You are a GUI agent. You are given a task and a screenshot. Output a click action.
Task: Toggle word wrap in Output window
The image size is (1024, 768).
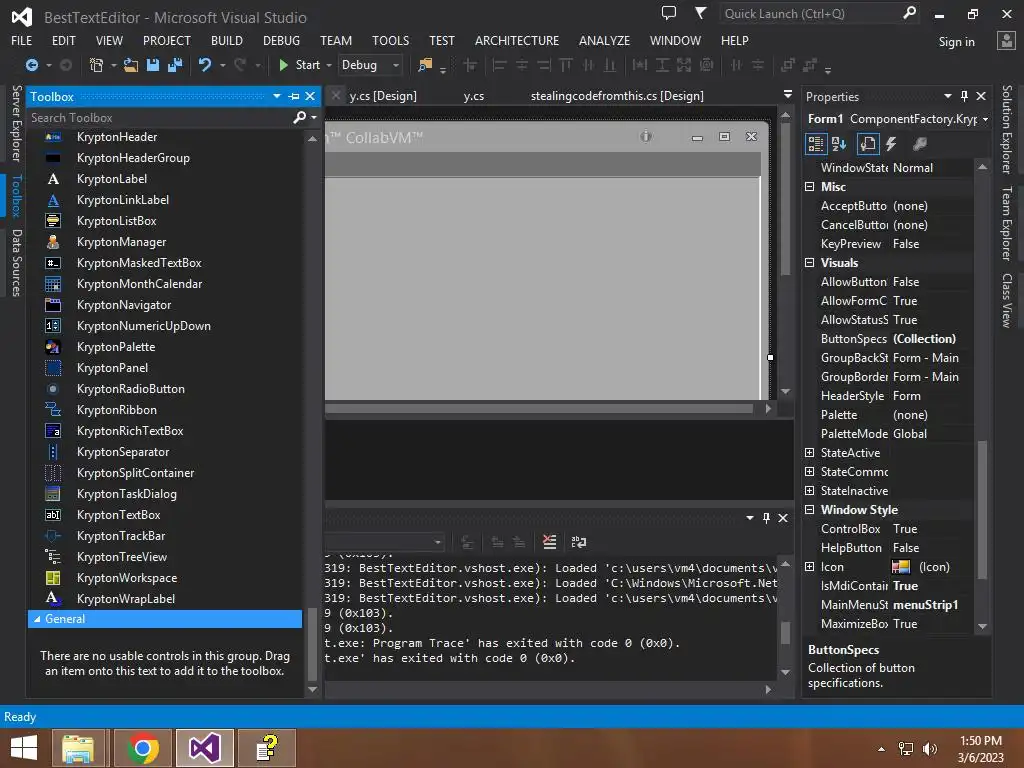tap(579, 541)
